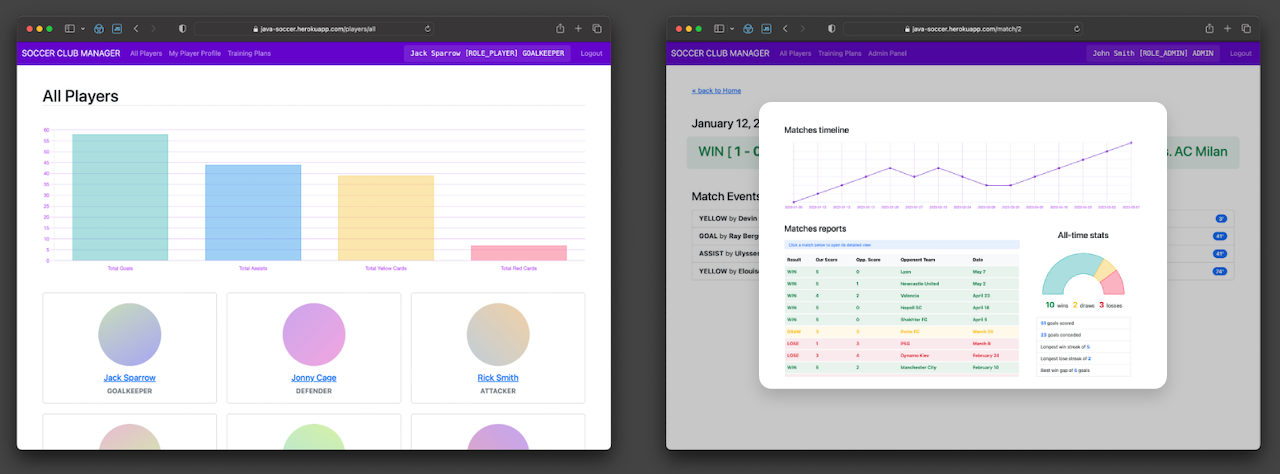Viewport: 1280px width, 474px height.
Task: Click JS extension icon in left window toolbar
Action: tap(118, 29)
